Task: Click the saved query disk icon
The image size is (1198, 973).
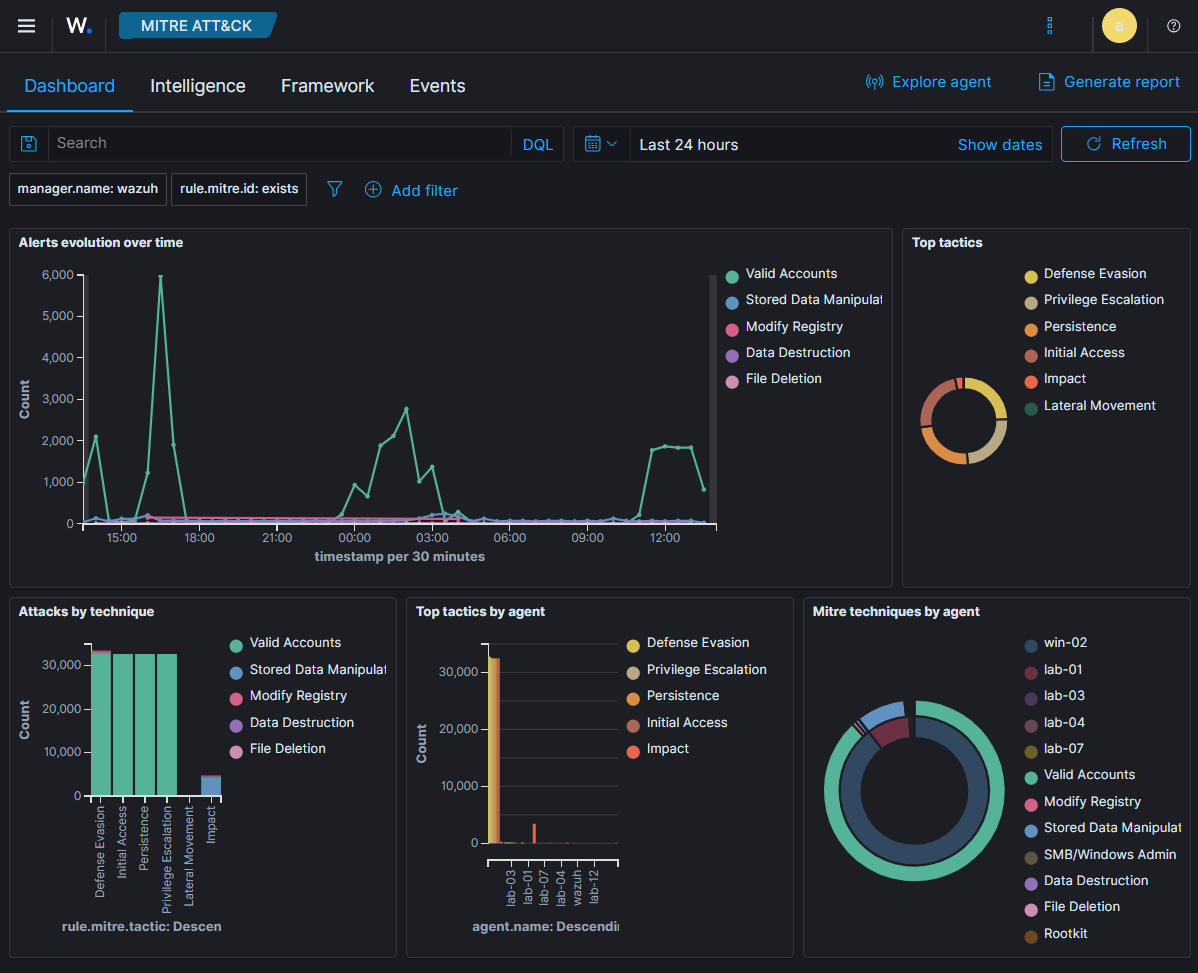Action: click(x=29, y=144)
